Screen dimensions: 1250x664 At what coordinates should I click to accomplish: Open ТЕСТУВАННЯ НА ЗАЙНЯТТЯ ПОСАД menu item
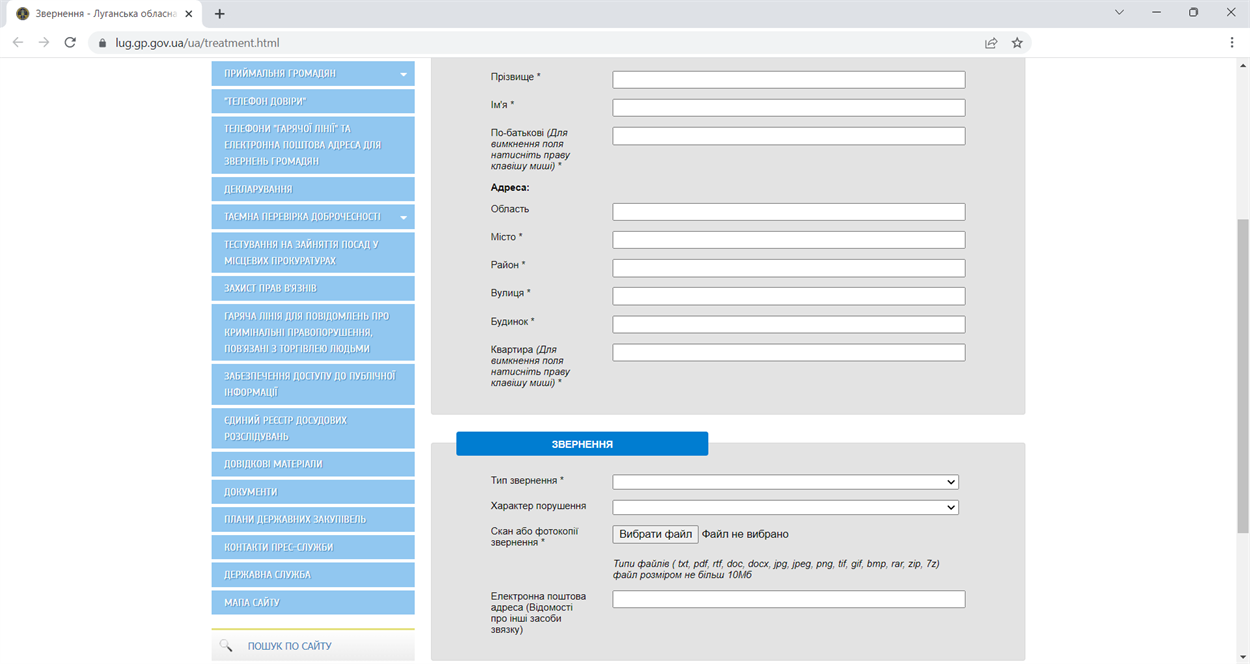[x=313, y=252]
